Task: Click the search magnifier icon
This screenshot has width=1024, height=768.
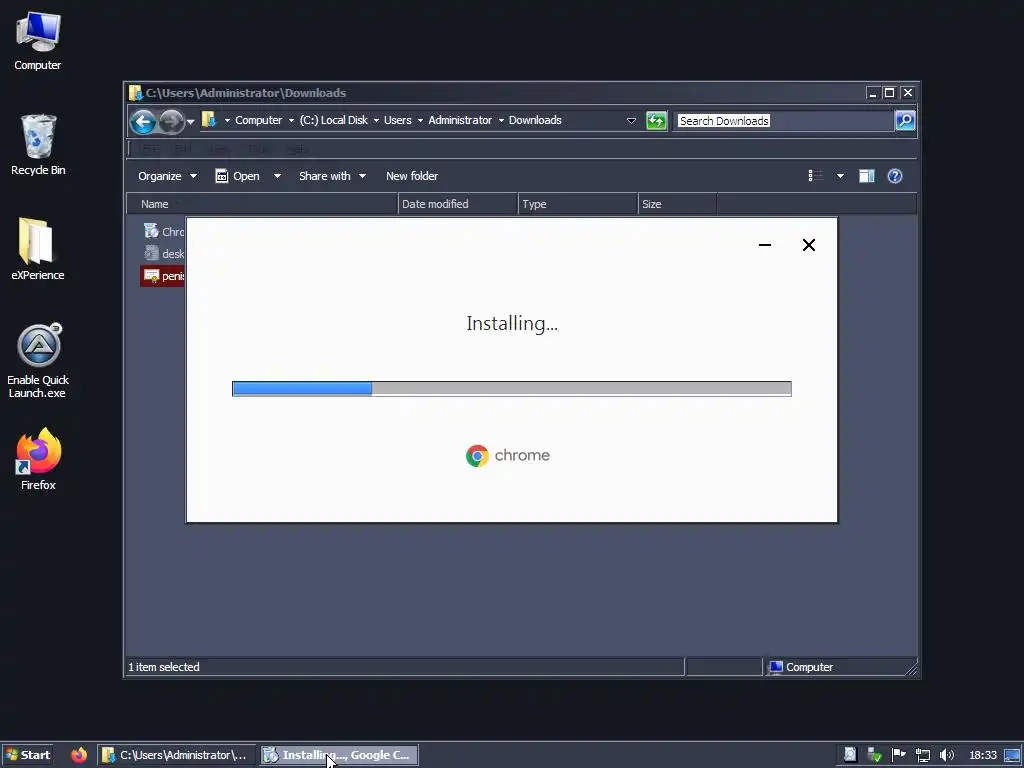Action: pos(904,121)
